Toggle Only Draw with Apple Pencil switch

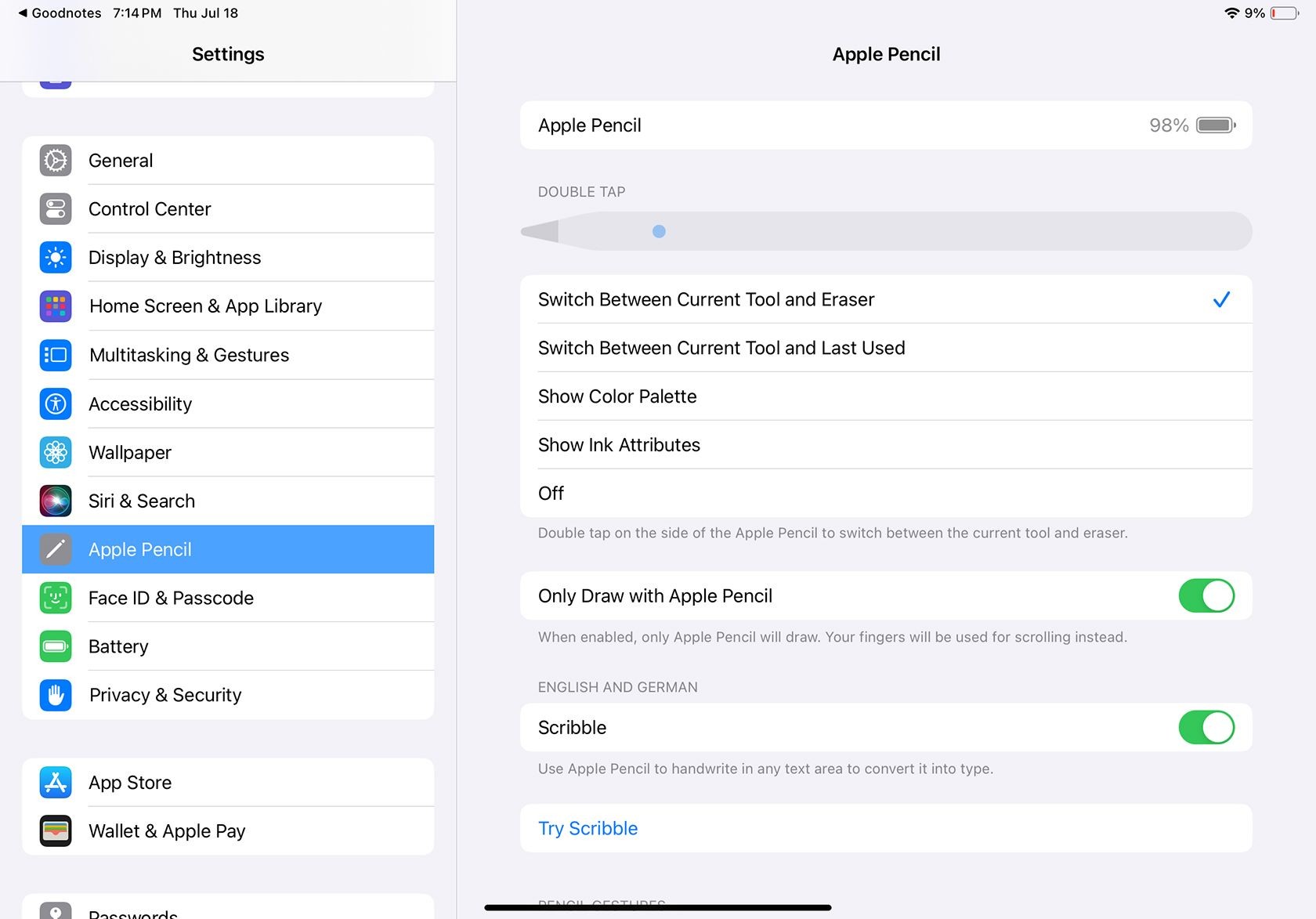tap(1206, 596)
